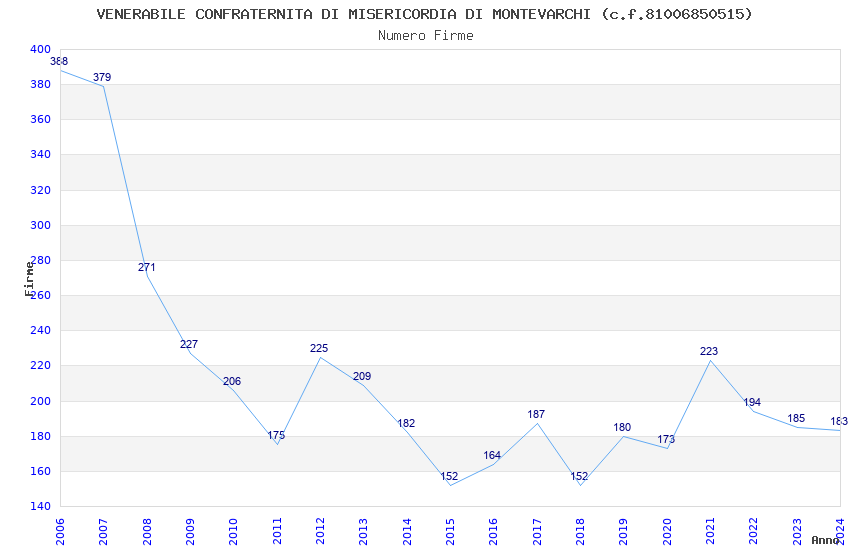Click the 2008 data point labeled 271
Screen dimensions: 850x550
click(147, 276)
